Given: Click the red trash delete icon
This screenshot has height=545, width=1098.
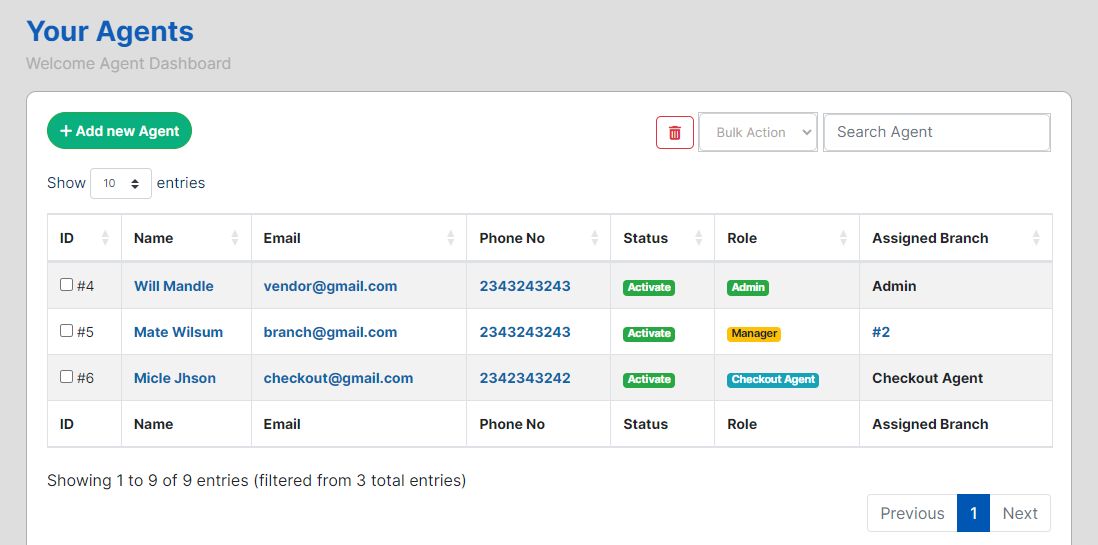Looking at the screenshot, I should click(674, 132).
